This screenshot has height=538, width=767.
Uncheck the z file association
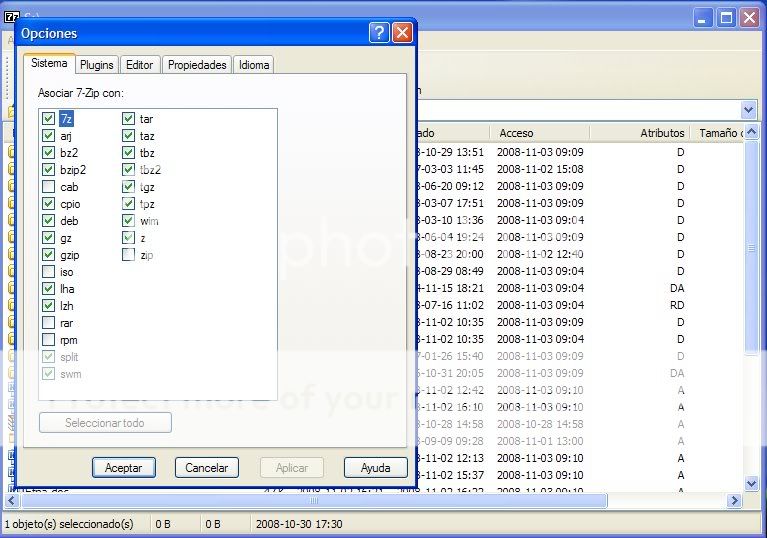[128, 238]
